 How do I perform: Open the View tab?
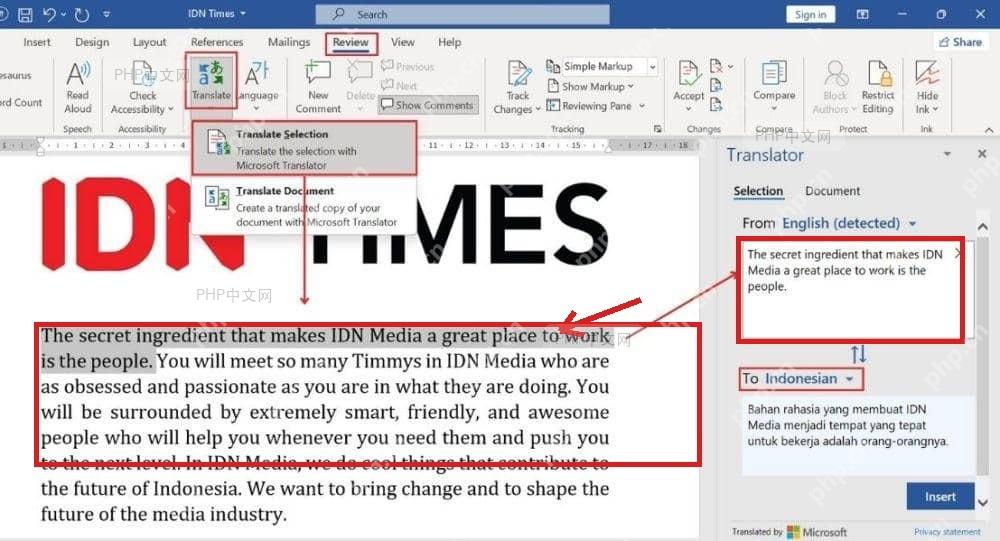point(402,42)
